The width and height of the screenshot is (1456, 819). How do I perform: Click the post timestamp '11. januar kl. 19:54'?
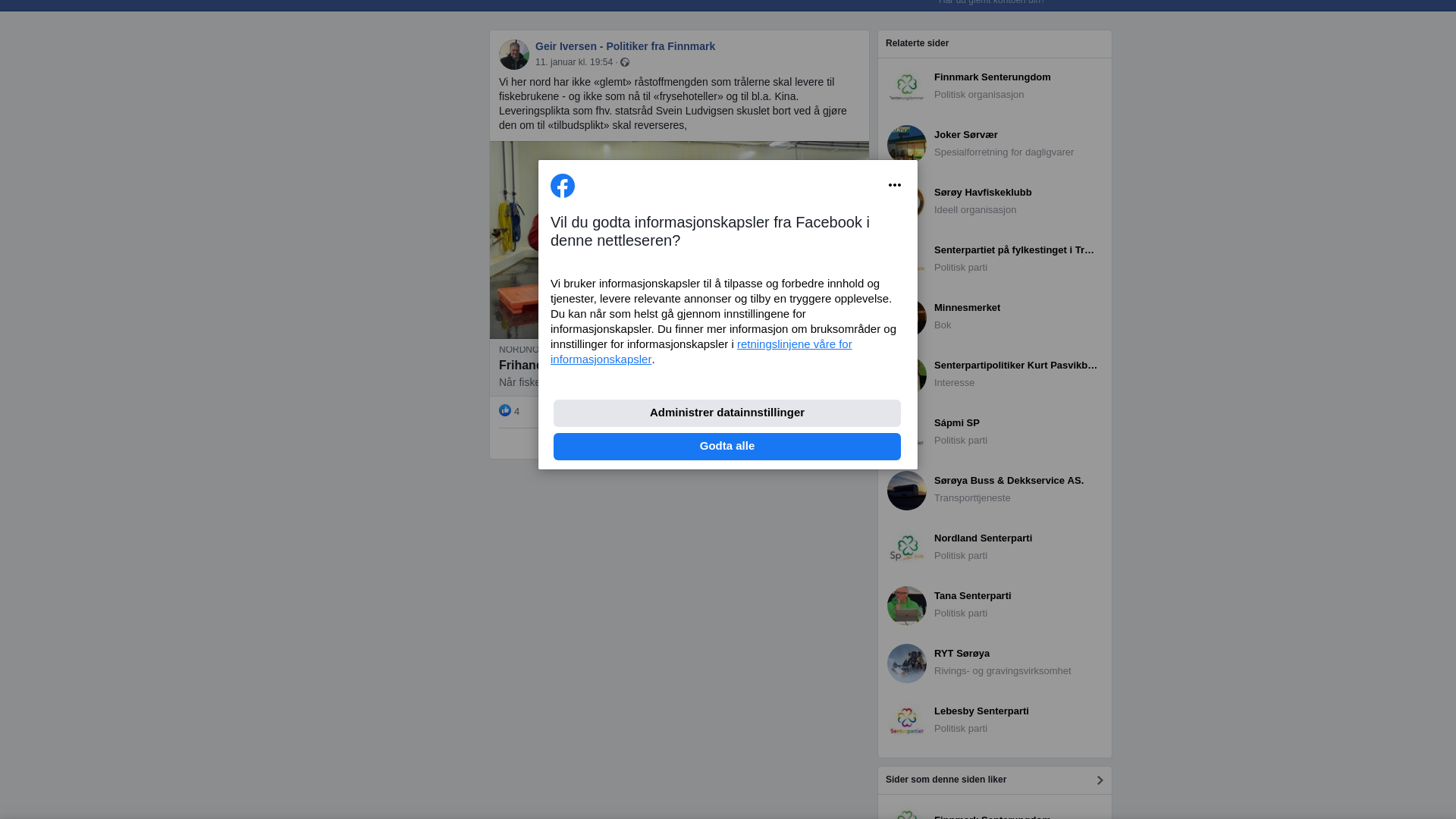[x=573, y=62]
